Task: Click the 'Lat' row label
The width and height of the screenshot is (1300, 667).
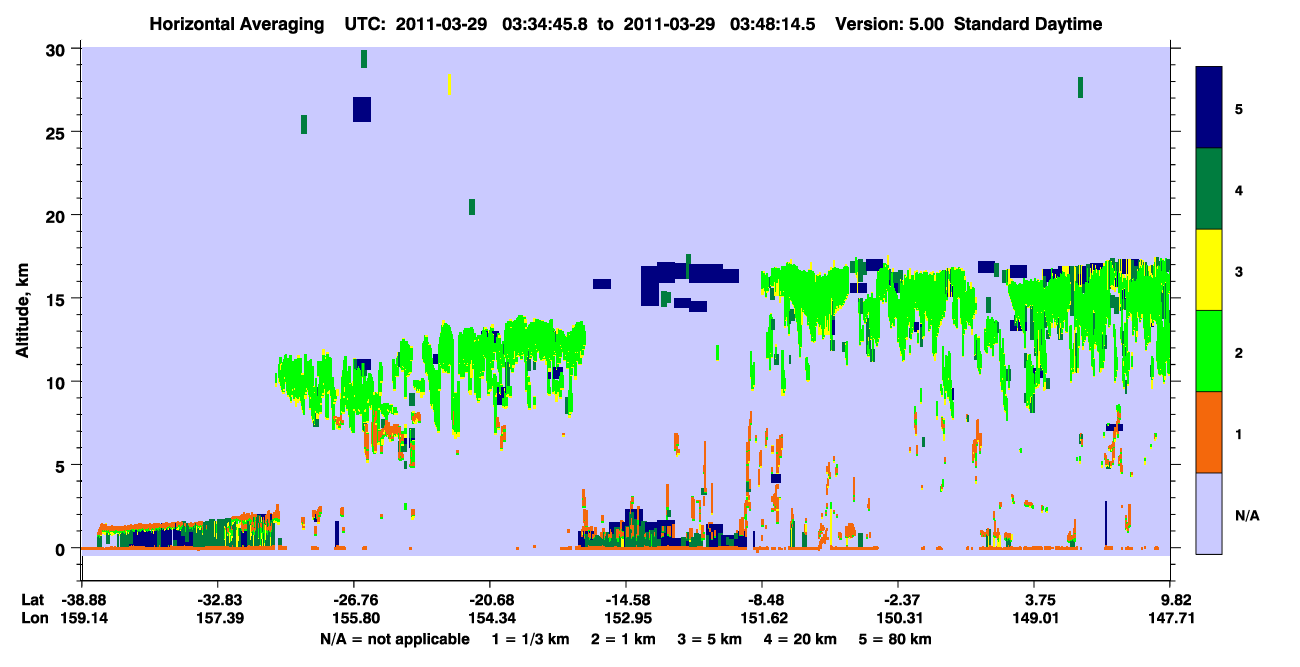Action: tap(31, 600)
